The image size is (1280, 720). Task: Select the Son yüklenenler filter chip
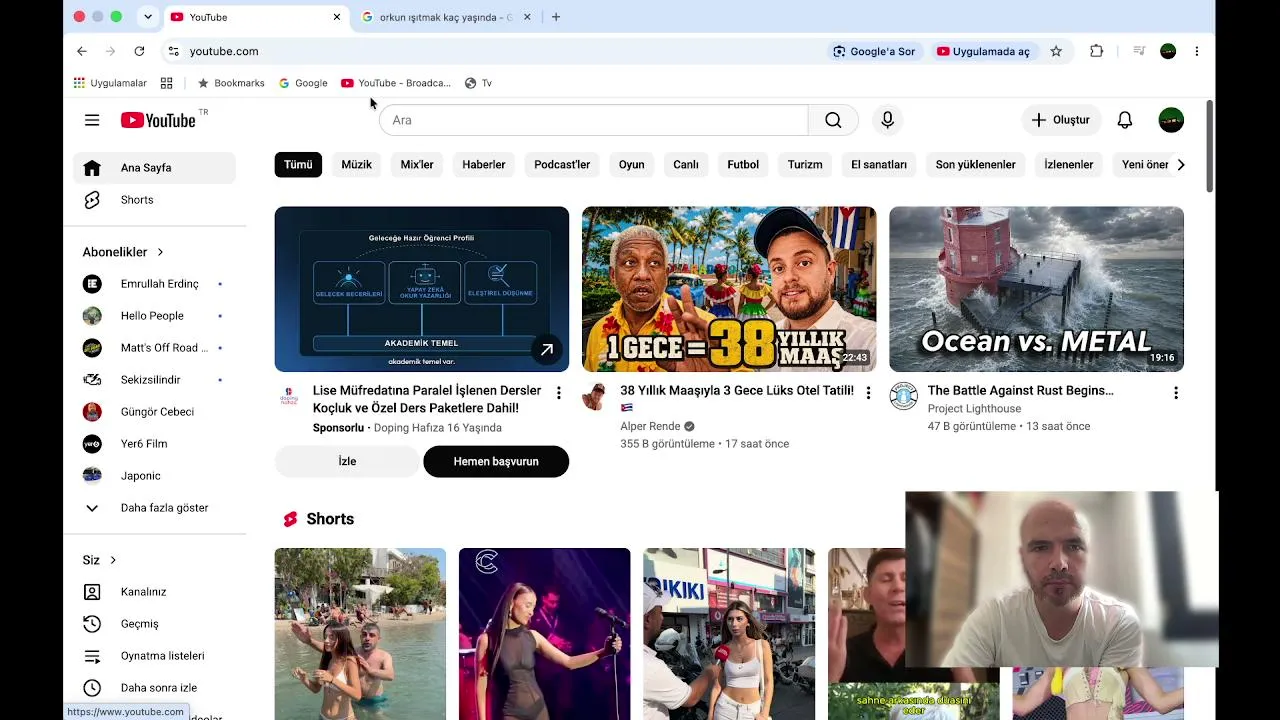tap(975, 165)
